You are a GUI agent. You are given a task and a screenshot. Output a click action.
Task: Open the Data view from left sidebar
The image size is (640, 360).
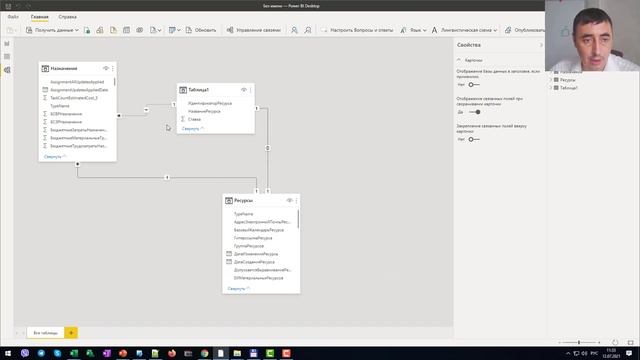point(7,57)
